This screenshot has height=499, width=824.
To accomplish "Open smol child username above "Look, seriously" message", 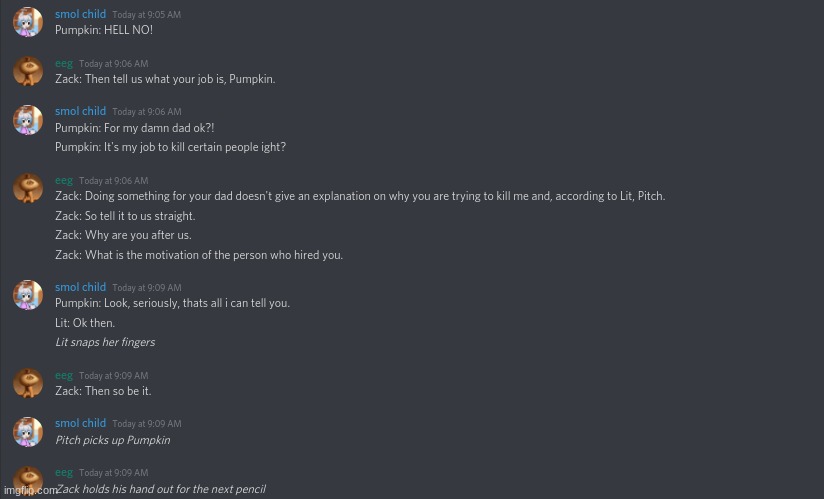I will click(80, 287).
